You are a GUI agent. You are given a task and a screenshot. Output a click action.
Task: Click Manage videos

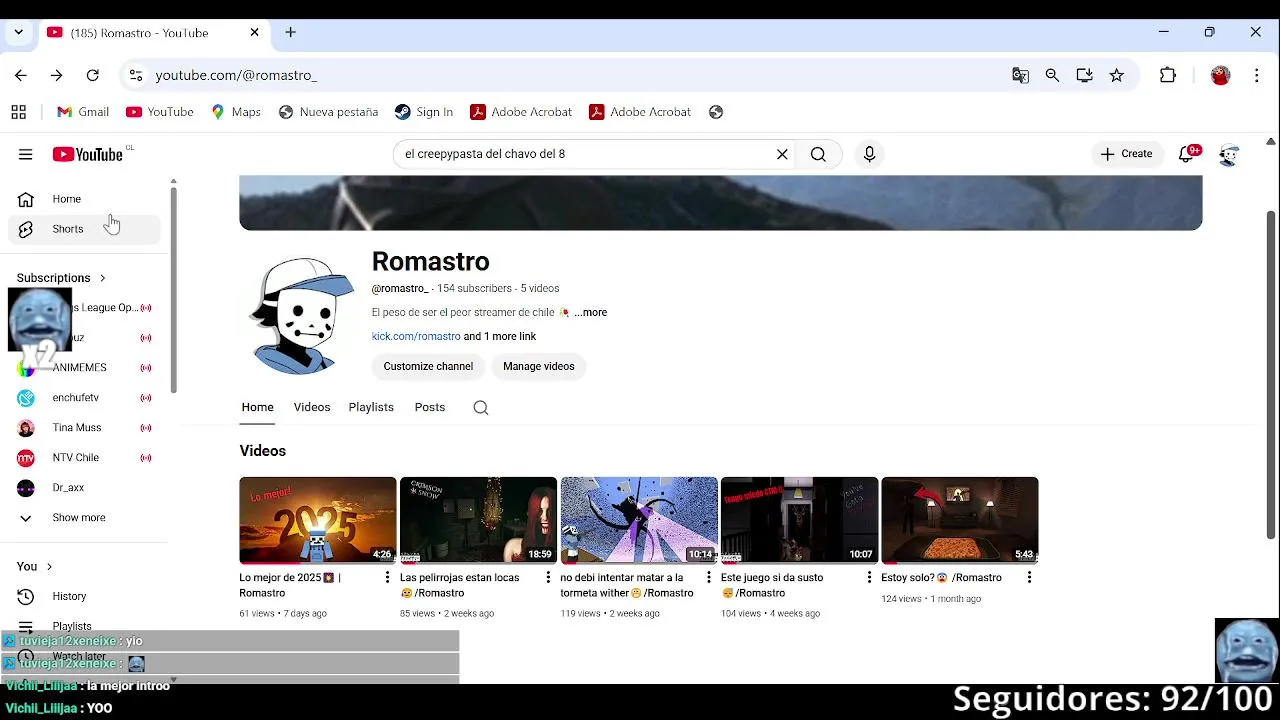click(x=539, y=366)
